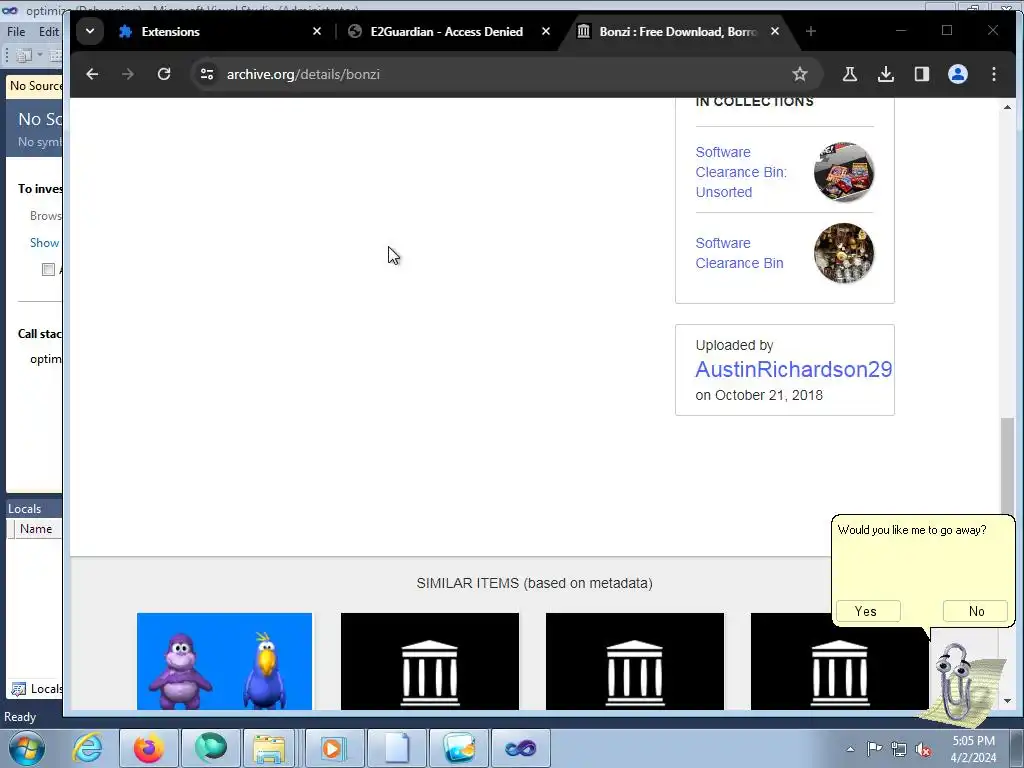
Task: Click page scrollbar down arrow
Action: point(1007,701)
